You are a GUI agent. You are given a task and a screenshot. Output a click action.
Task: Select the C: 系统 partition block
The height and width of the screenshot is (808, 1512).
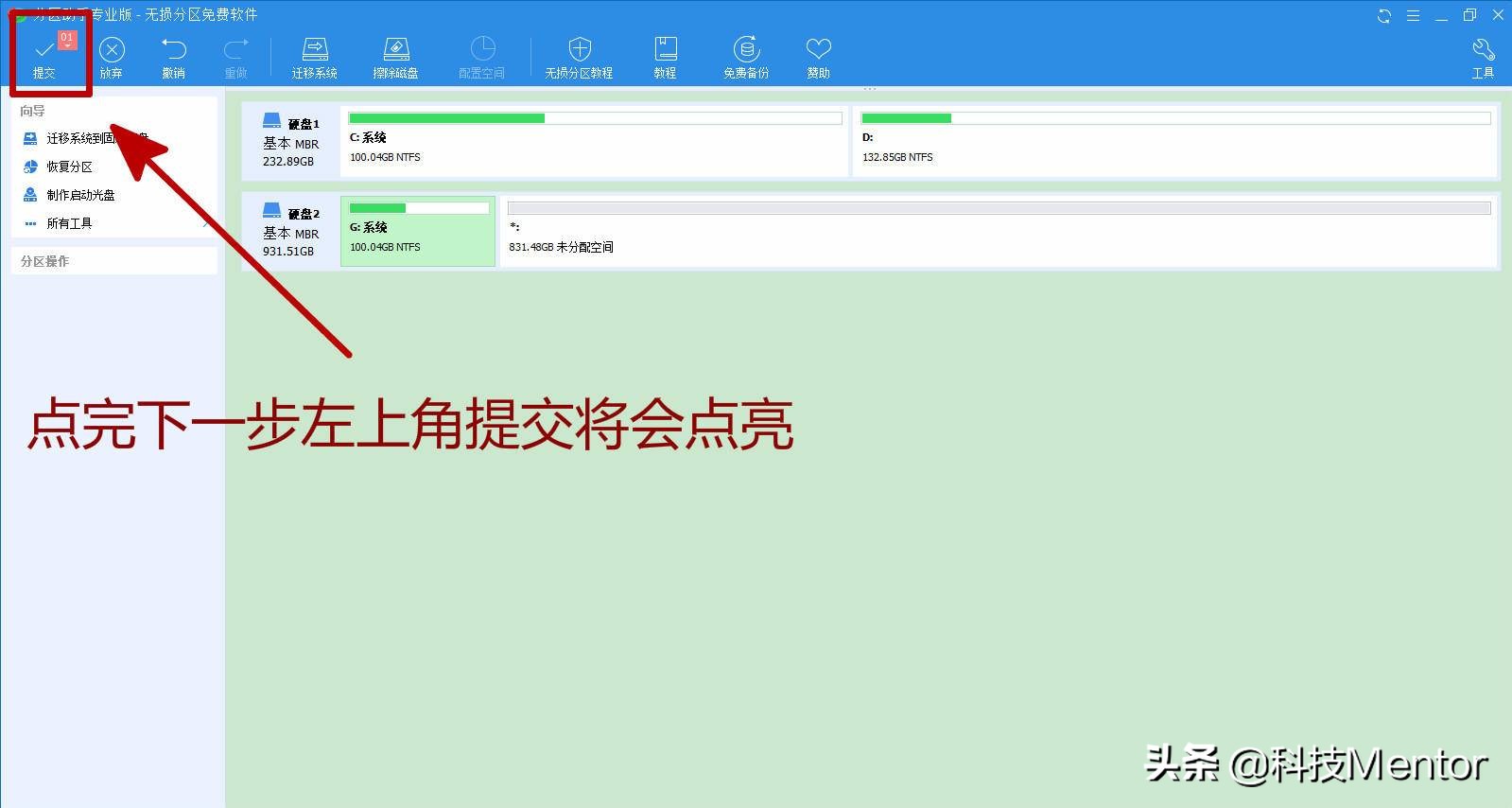pyautogui.click(x=595, y=141)
